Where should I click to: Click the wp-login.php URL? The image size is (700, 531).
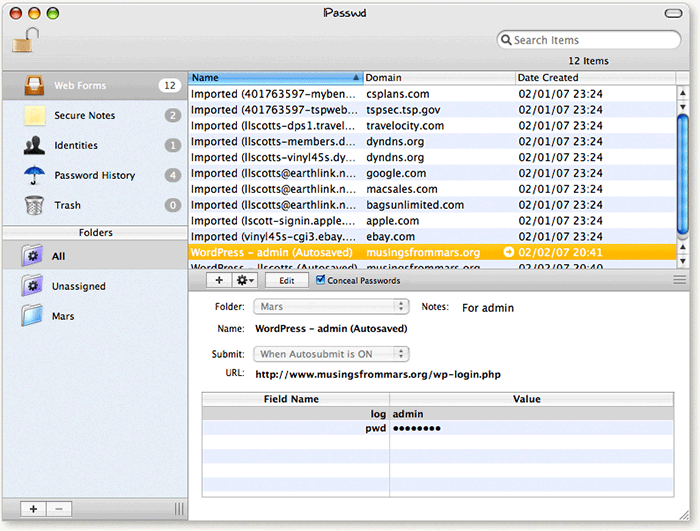pyautogui.click(x=378, y=374)
